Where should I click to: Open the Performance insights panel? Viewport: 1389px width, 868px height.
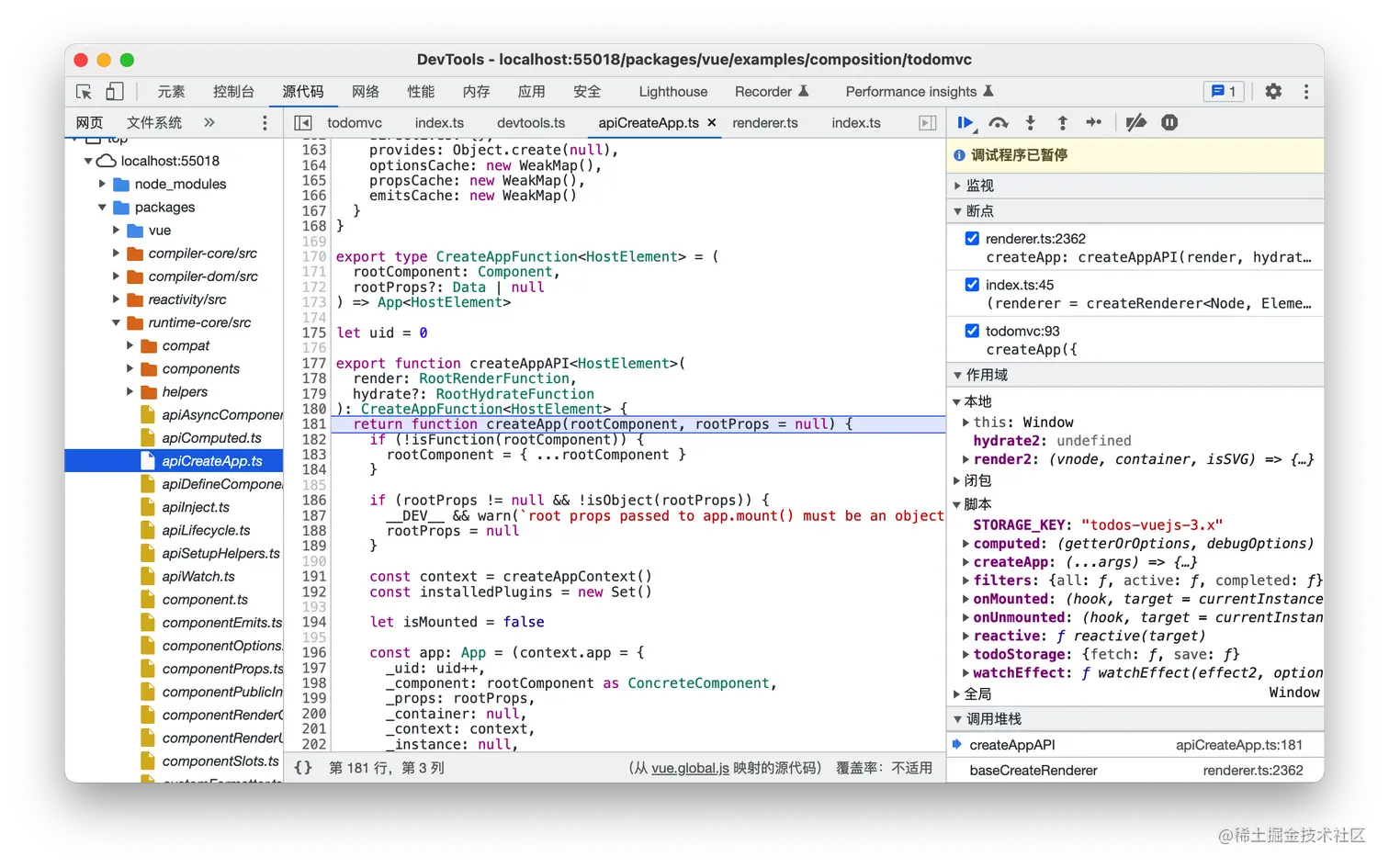pyautogui.click(x=920, y=92)
